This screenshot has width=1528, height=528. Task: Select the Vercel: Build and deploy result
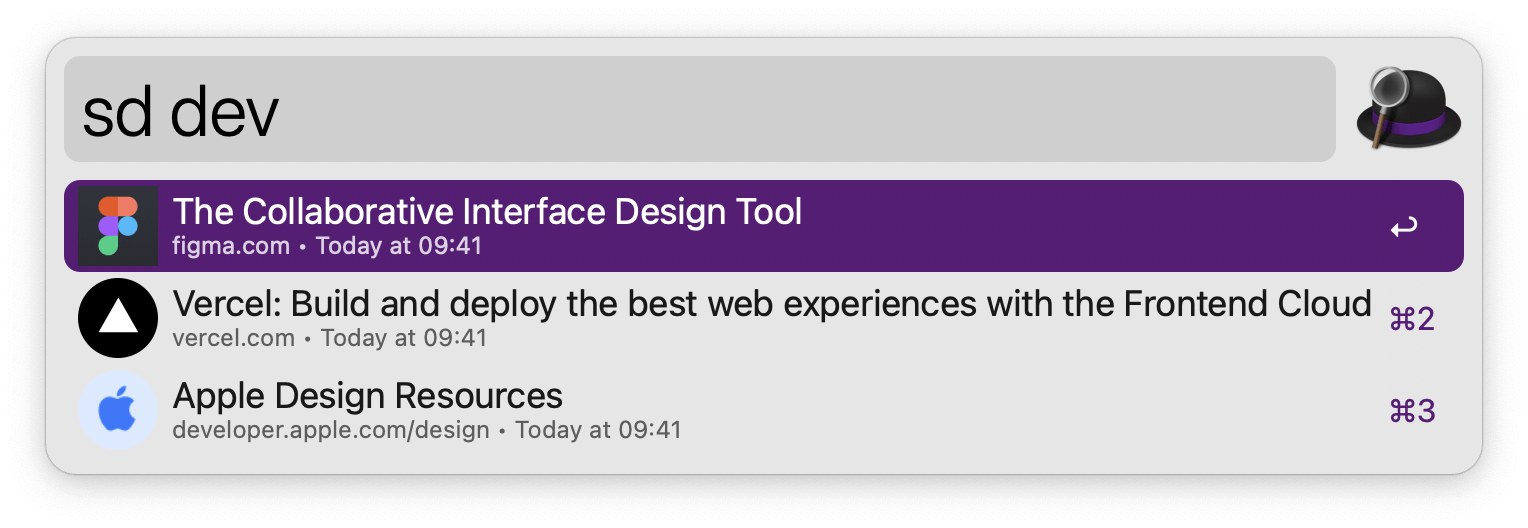[x=764, y=318]
